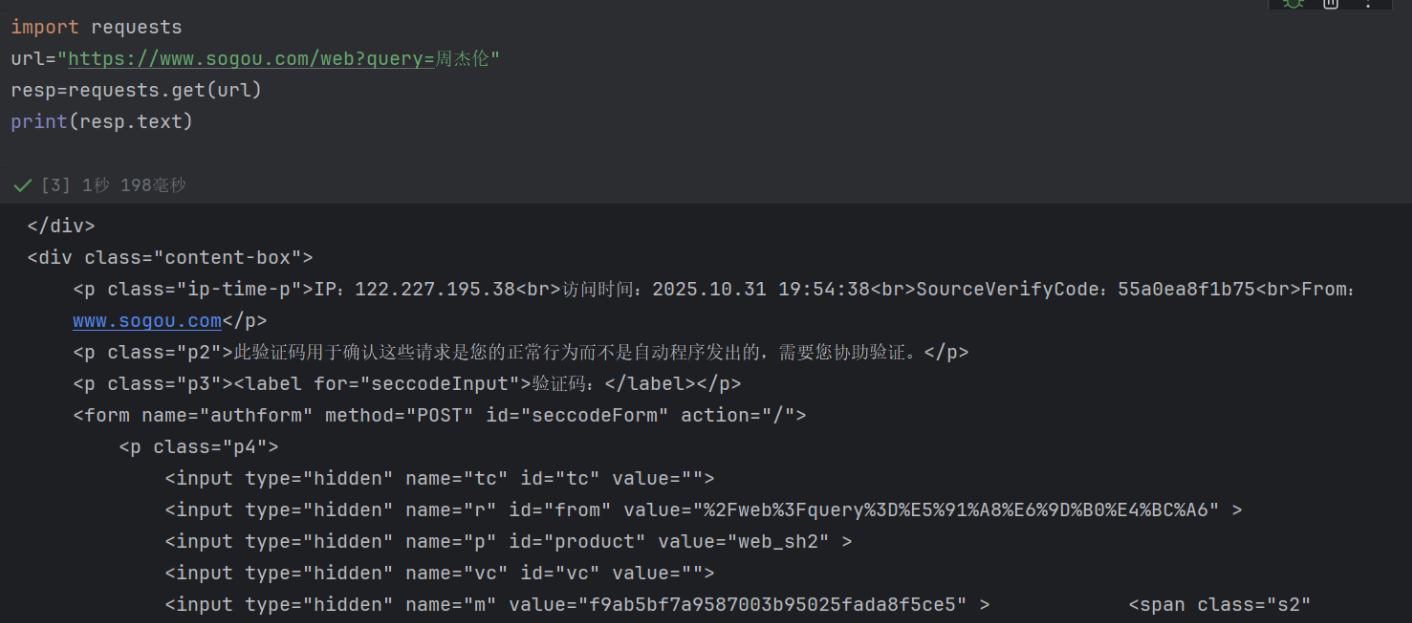Click the 周杰伦 query text in the URL string
1412x623 pixels.
click(463, 59)
